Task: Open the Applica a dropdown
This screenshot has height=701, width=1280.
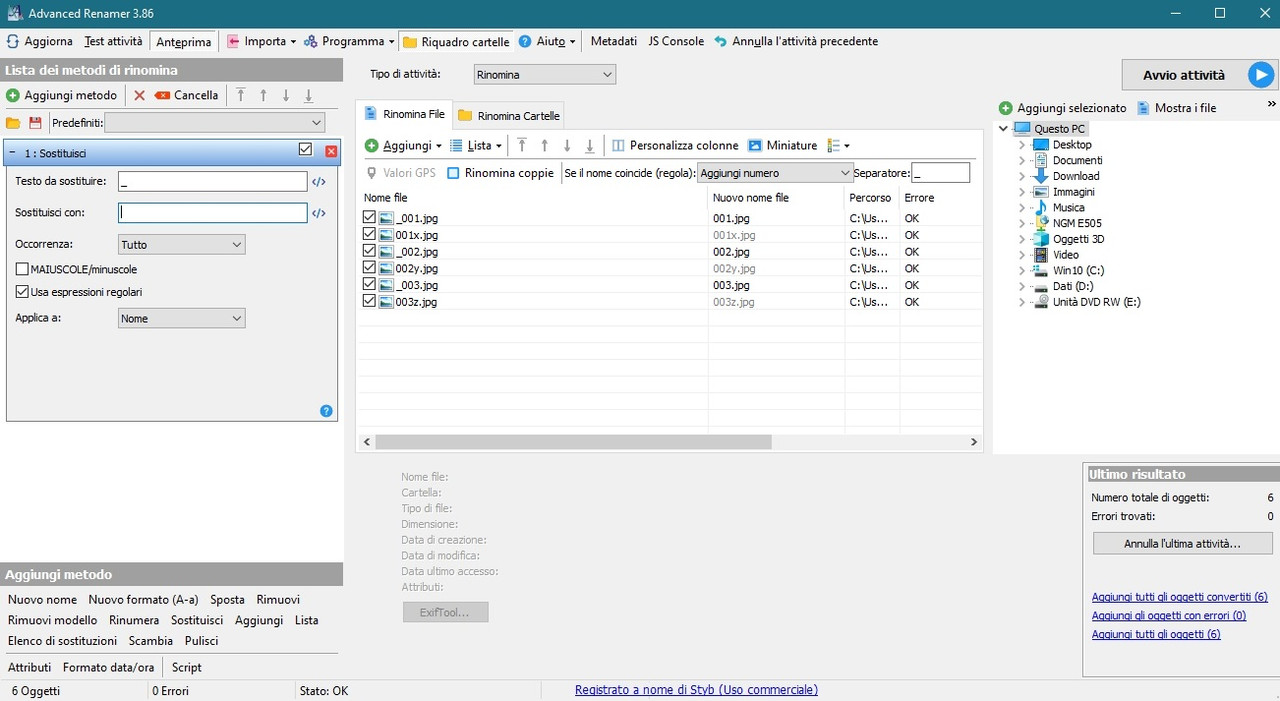Action: point(181,318)
